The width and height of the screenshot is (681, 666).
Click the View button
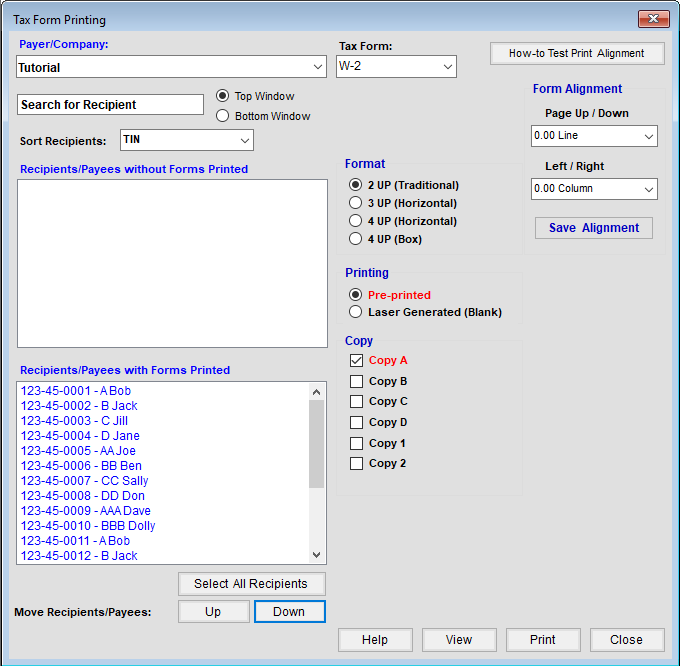[459, 640]
